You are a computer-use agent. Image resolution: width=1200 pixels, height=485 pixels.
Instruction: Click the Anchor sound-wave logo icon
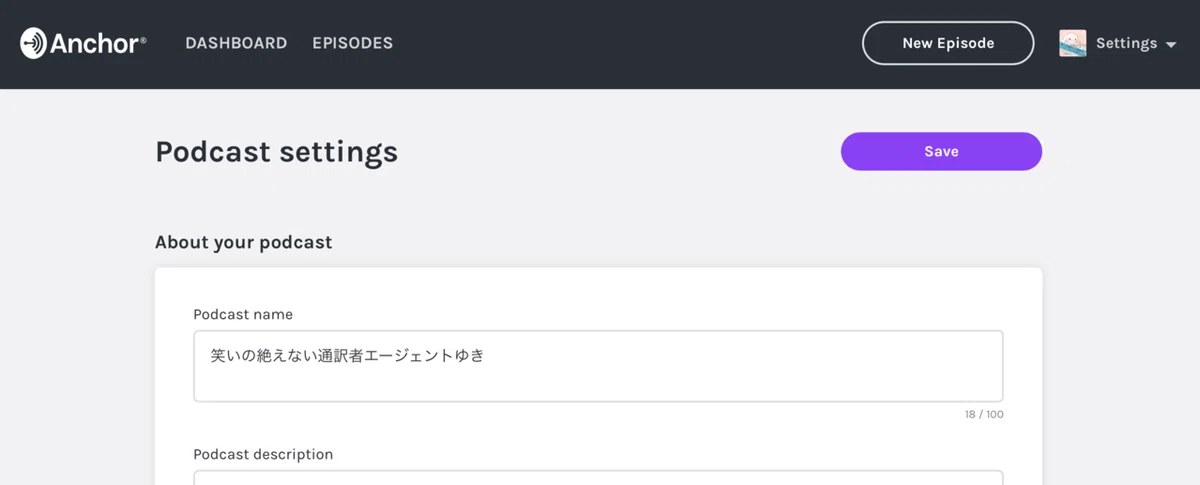(33, 43)
